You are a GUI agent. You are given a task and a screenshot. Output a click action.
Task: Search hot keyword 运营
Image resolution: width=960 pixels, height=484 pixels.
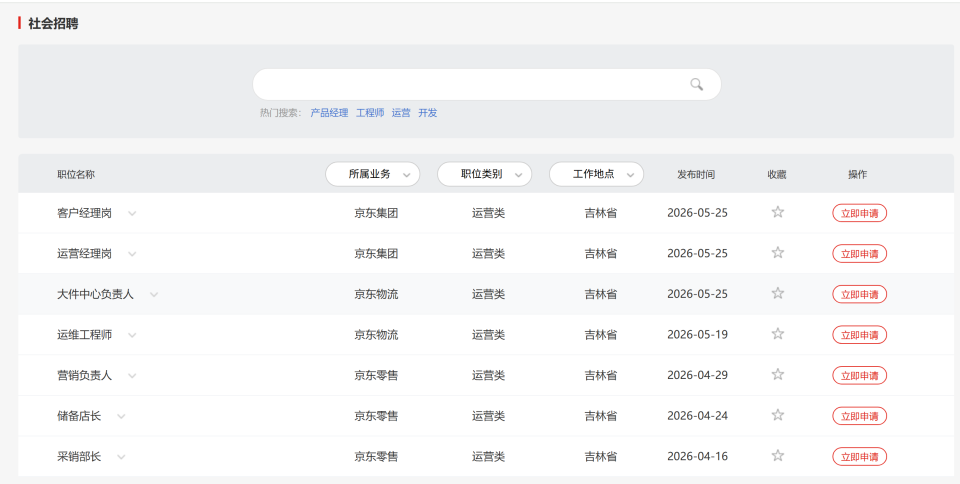tap(401, 113)
